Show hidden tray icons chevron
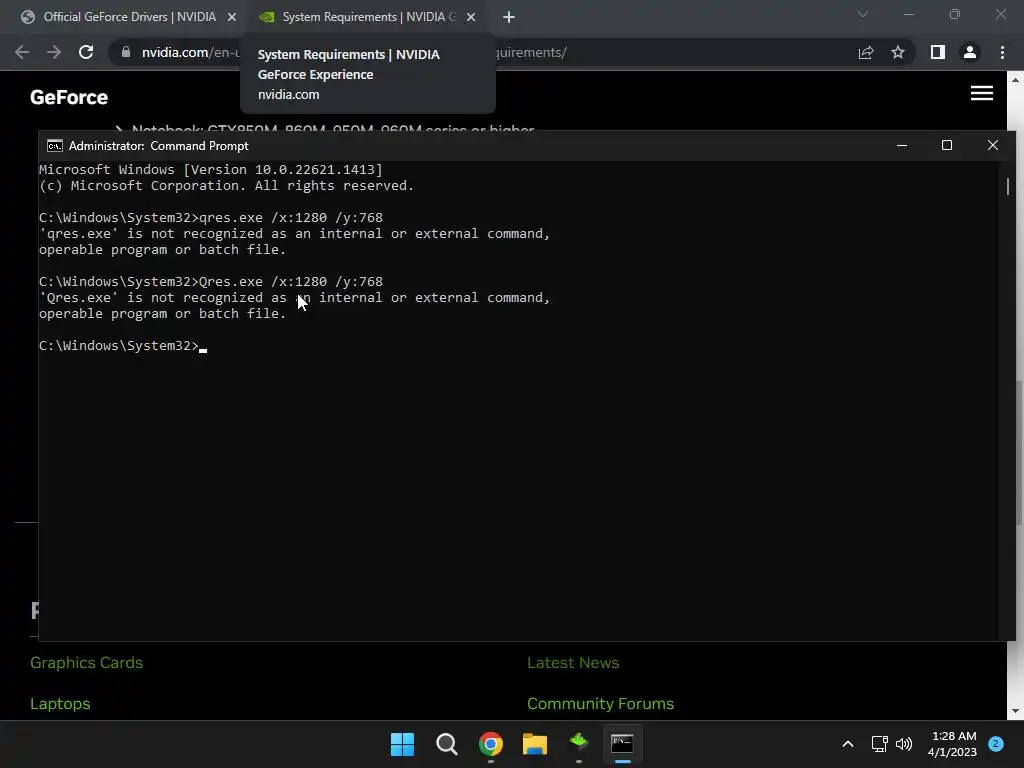 click(x=848, y=744)
